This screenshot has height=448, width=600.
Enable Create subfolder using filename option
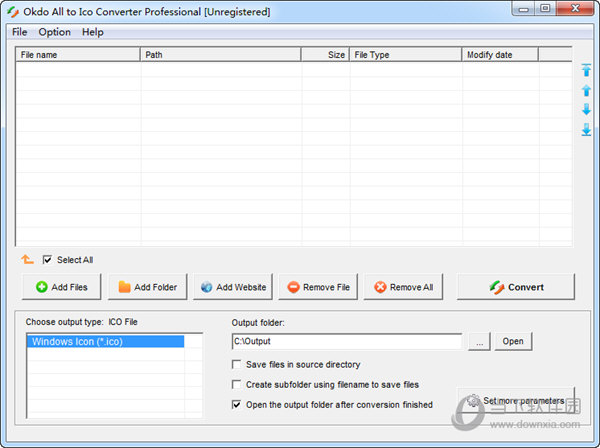click(236, 384)
